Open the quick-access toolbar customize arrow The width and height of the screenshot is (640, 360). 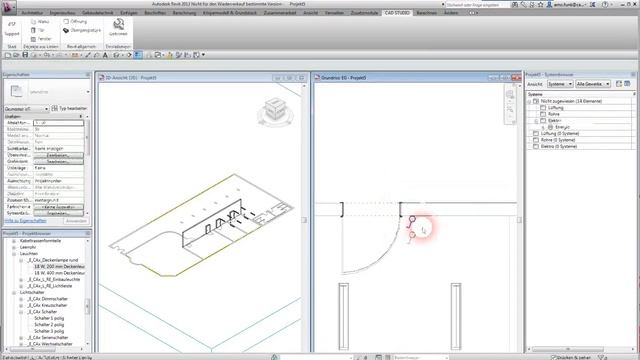203,55
